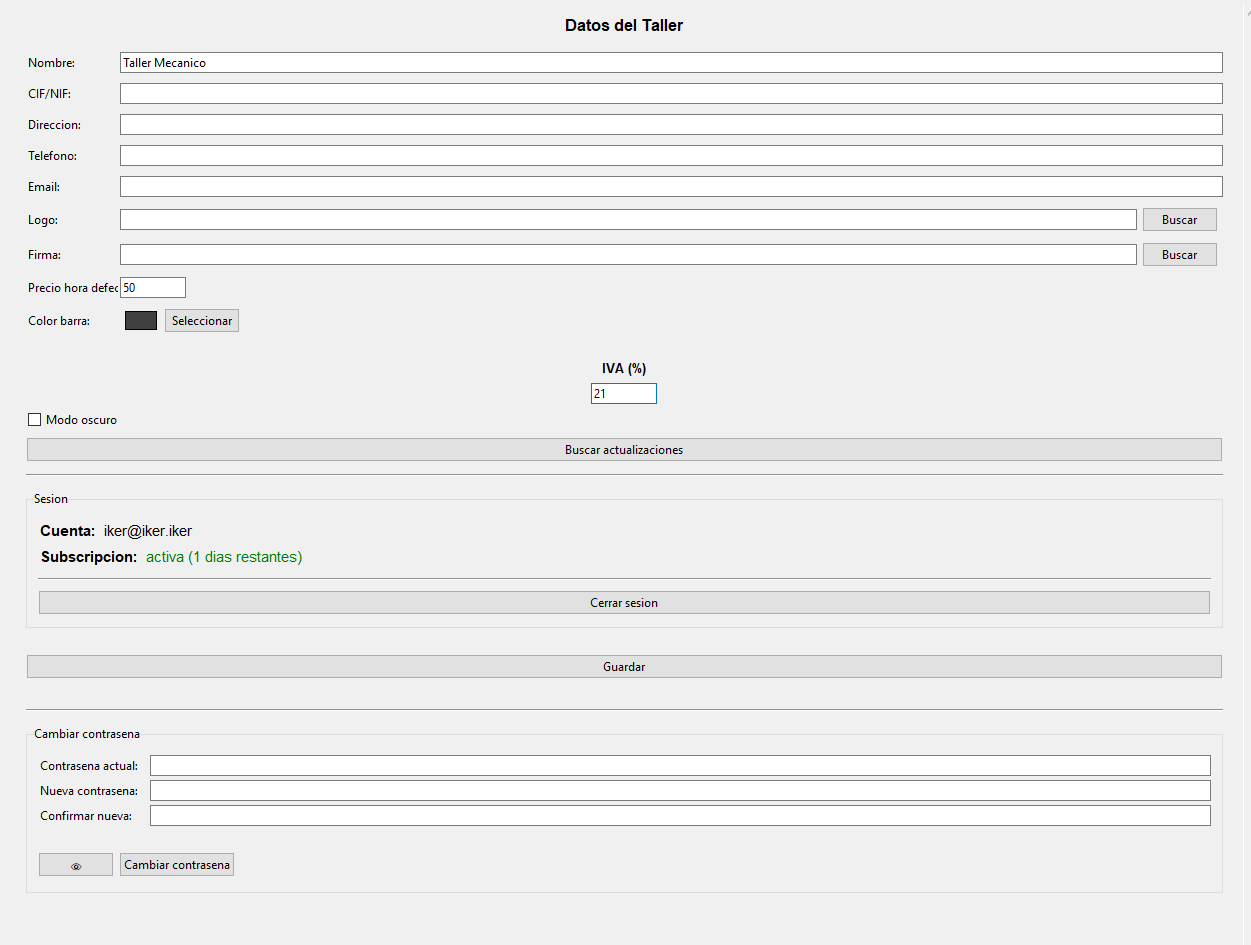Click into the Telefono input field
This screenshot has height=945, width=1251.
click(671, 156)
